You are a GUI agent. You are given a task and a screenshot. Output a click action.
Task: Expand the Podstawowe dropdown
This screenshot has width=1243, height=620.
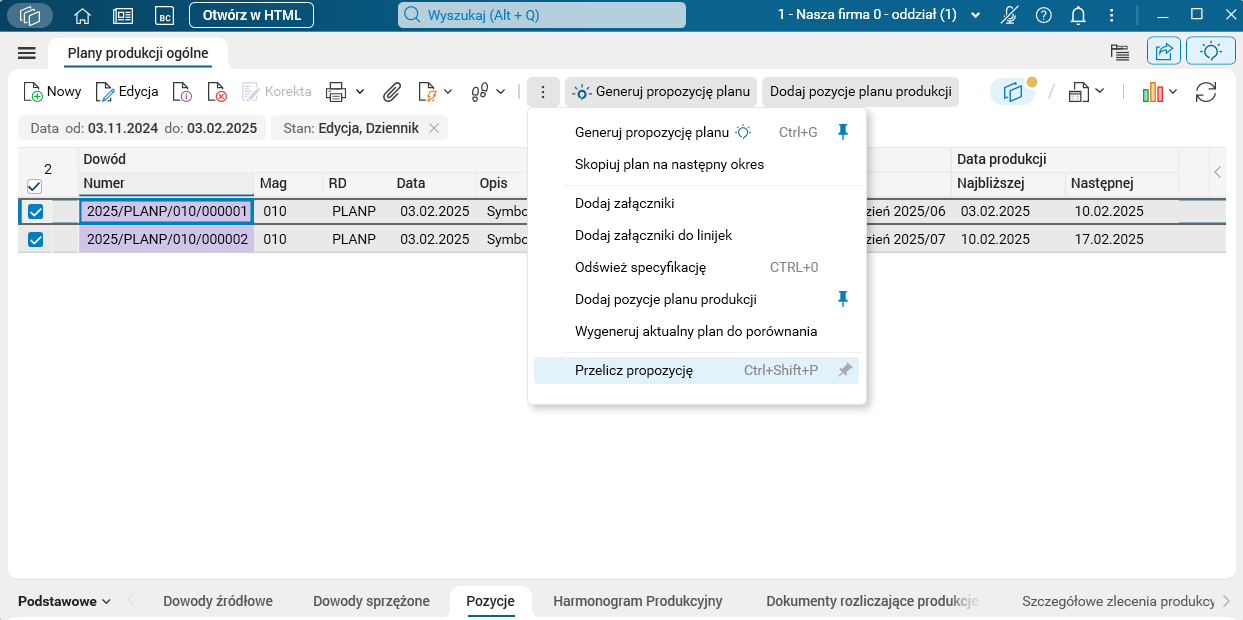click(x=64, y=601)
